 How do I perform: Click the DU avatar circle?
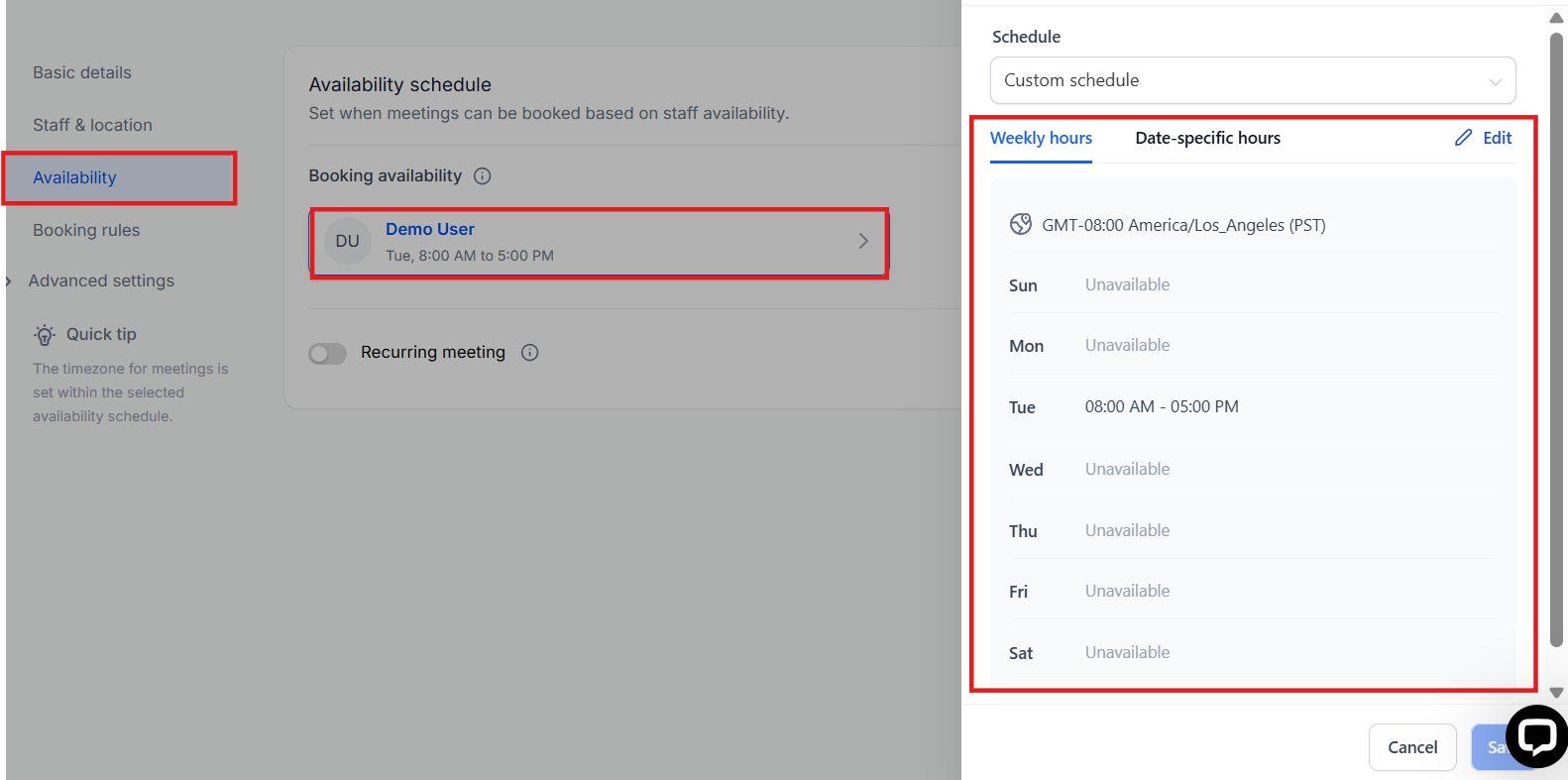click(x=348, y=241)
